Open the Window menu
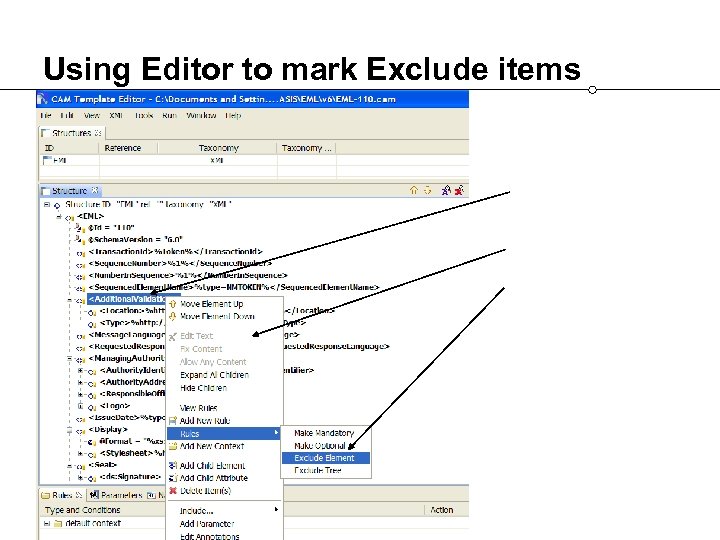The width and height of the screenshot is (720, 540). pos(201,115)
